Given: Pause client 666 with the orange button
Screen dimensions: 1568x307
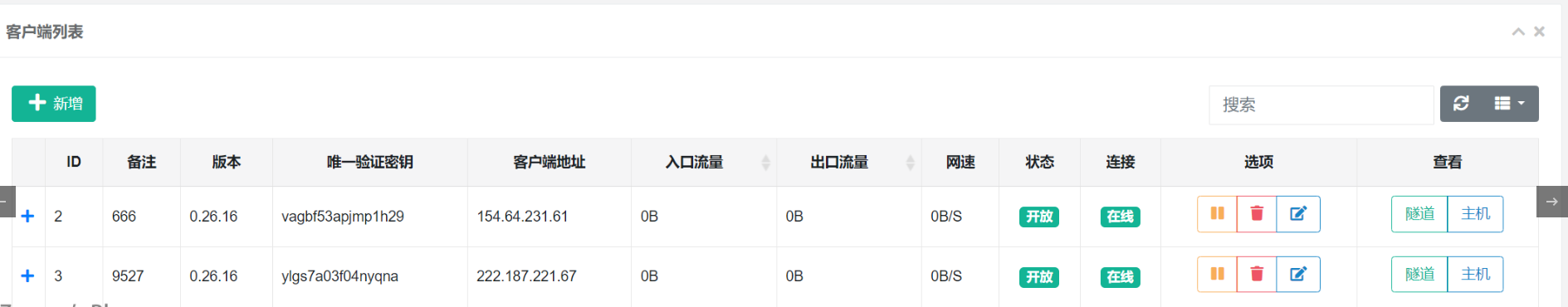Looking at the screenshot, I should 1217,214.
